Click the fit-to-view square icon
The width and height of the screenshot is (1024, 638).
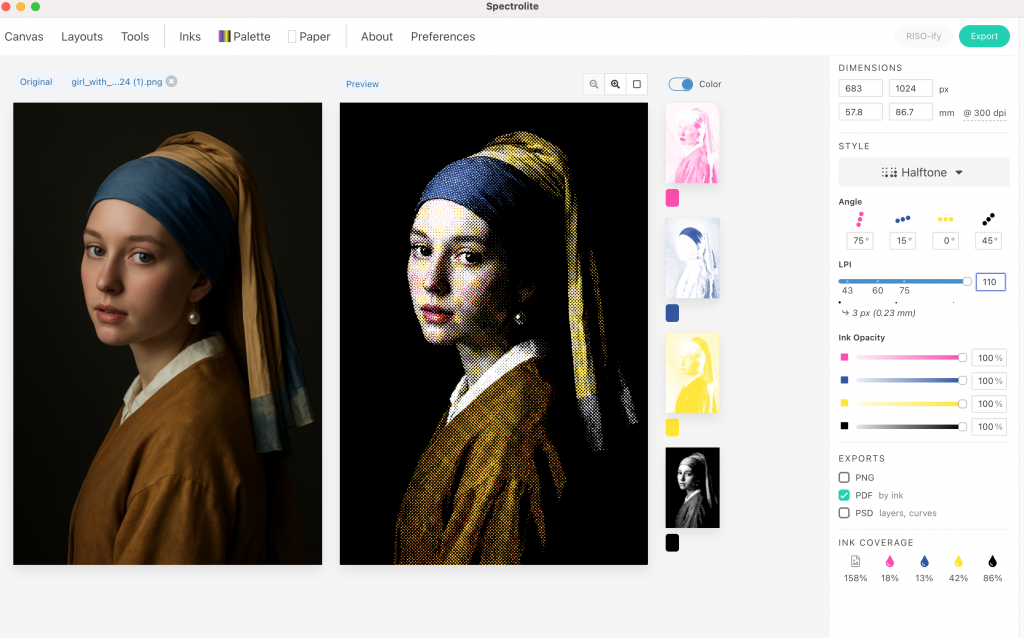click(x=637, y=85)
